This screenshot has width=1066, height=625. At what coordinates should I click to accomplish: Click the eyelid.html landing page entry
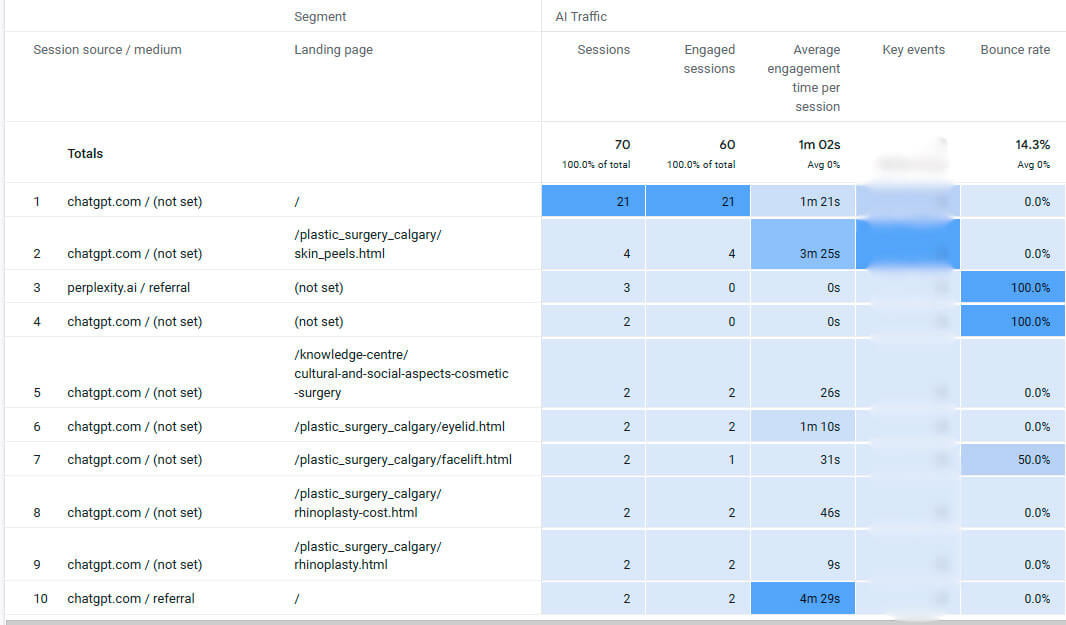tap(399, 427)
